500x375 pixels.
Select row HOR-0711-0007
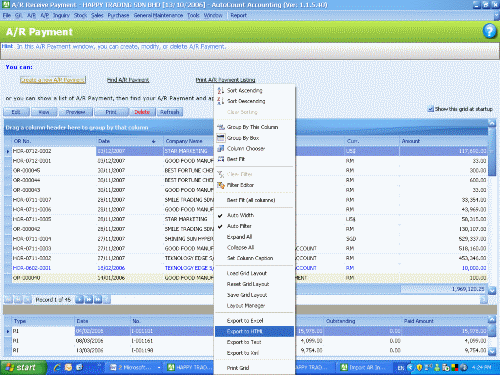(x=250, y=200)
